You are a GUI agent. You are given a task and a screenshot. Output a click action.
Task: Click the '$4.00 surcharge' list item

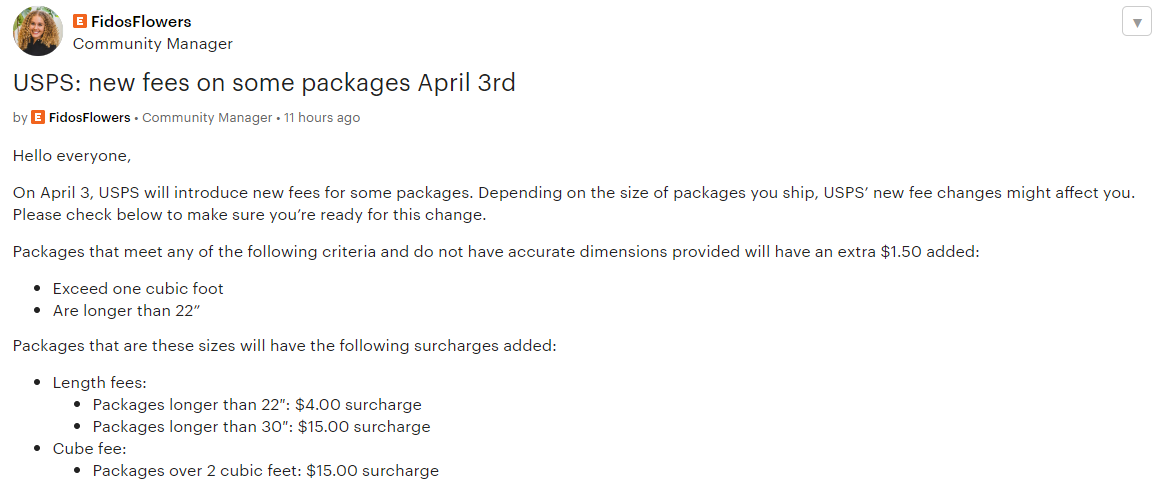tap(257, 405)
